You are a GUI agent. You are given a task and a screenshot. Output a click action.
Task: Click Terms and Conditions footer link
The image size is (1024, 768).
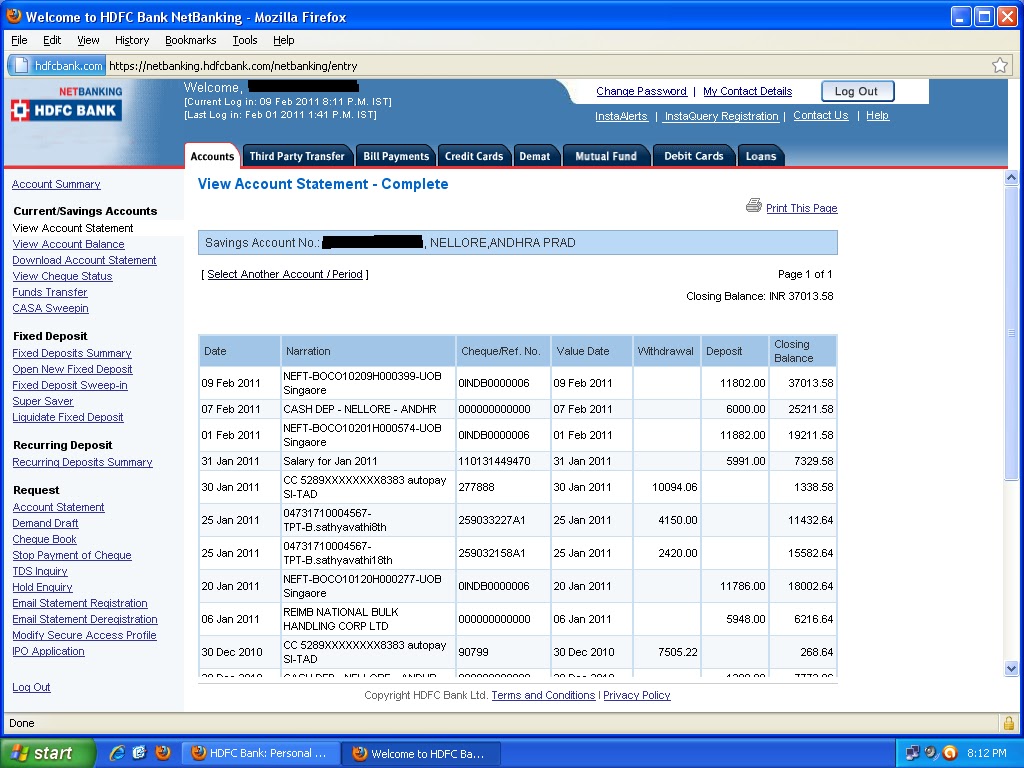click(543, 695)
